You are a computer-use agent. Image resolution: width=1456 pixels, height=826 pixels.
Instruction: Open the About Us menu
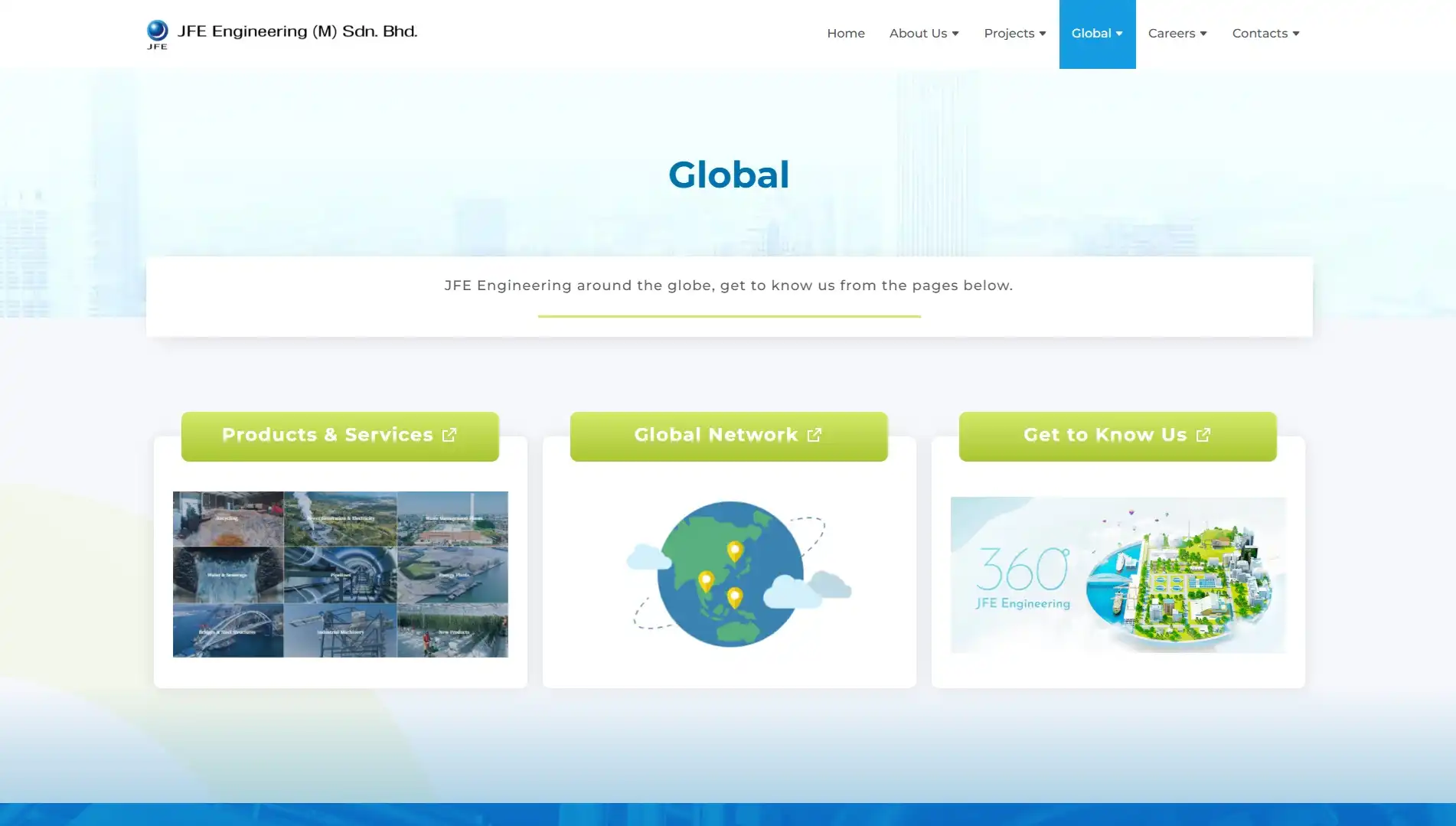(x=924, y=34)
